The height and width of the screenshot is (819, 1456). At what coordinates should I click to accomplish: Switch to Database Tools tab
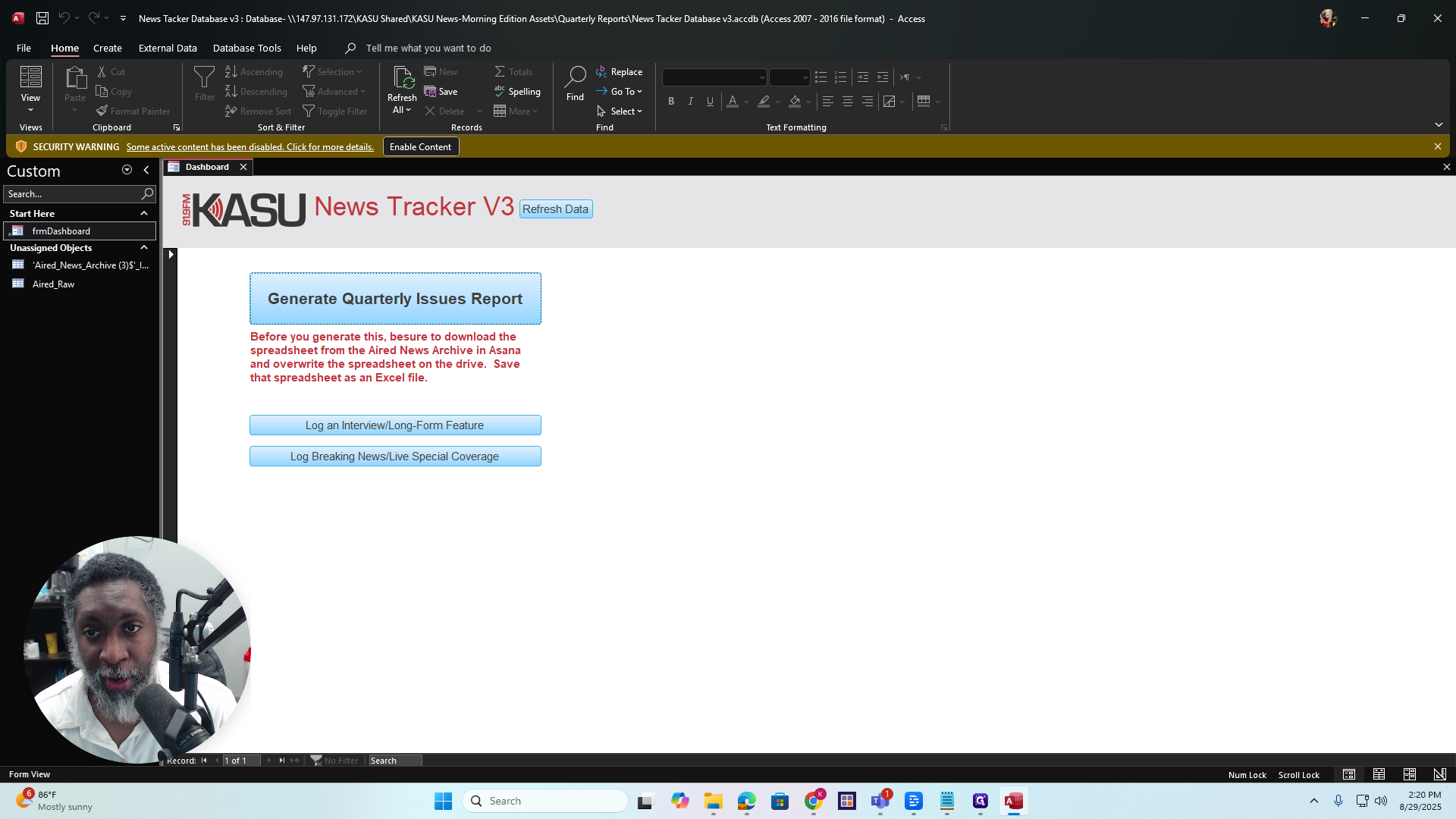pyautogui.click(x=246, y=48)
